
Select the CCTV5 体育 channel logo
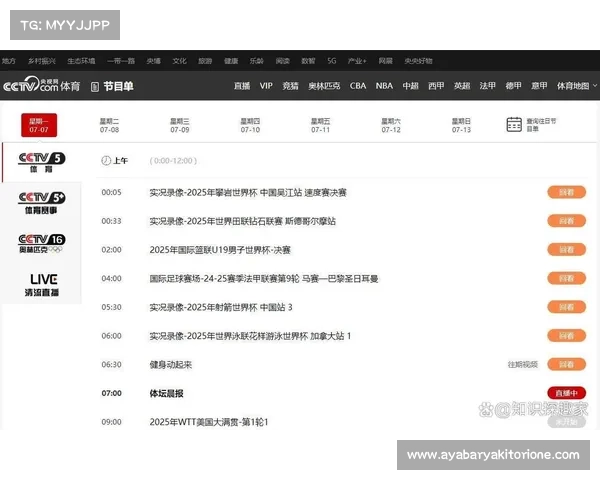[42, 162]
